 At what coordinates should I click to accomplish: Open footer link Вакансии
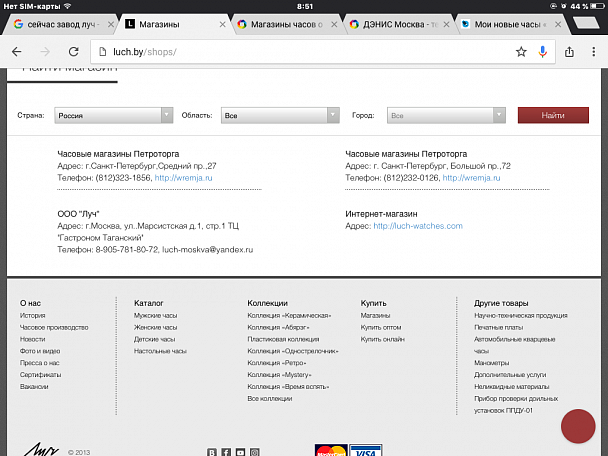(x=34, y=386)
